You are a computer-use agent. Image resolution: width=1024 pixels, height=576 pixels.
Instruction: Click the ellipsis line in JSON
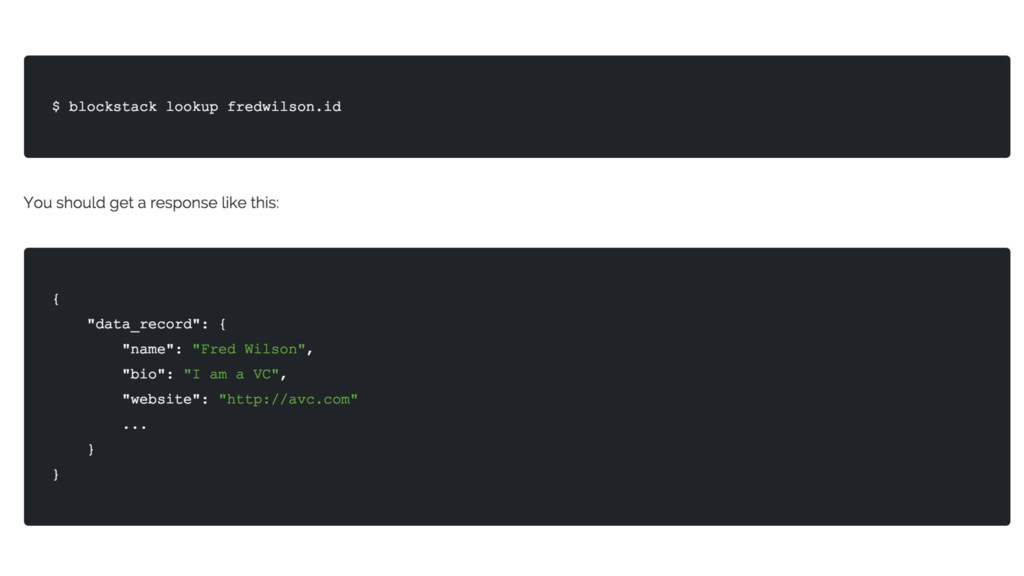point(135,426)
